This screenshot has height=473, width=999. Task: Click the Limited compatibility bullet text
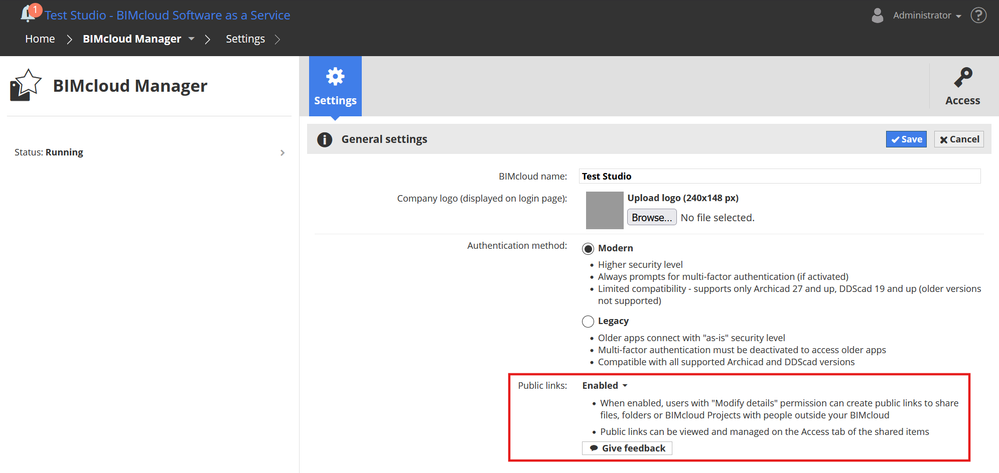[789, 295]
